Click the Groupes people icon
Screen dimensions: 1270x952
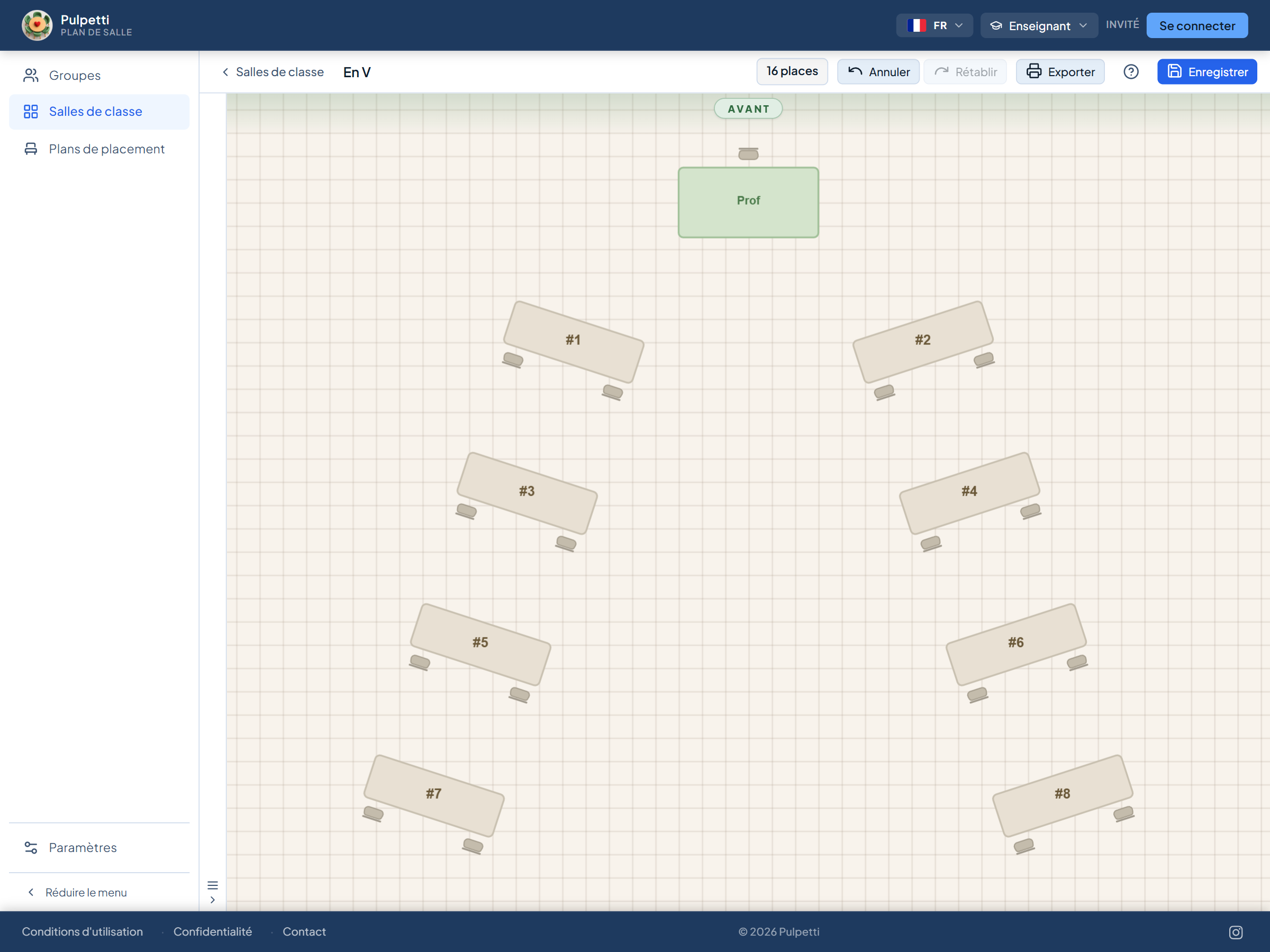point(31,75)
